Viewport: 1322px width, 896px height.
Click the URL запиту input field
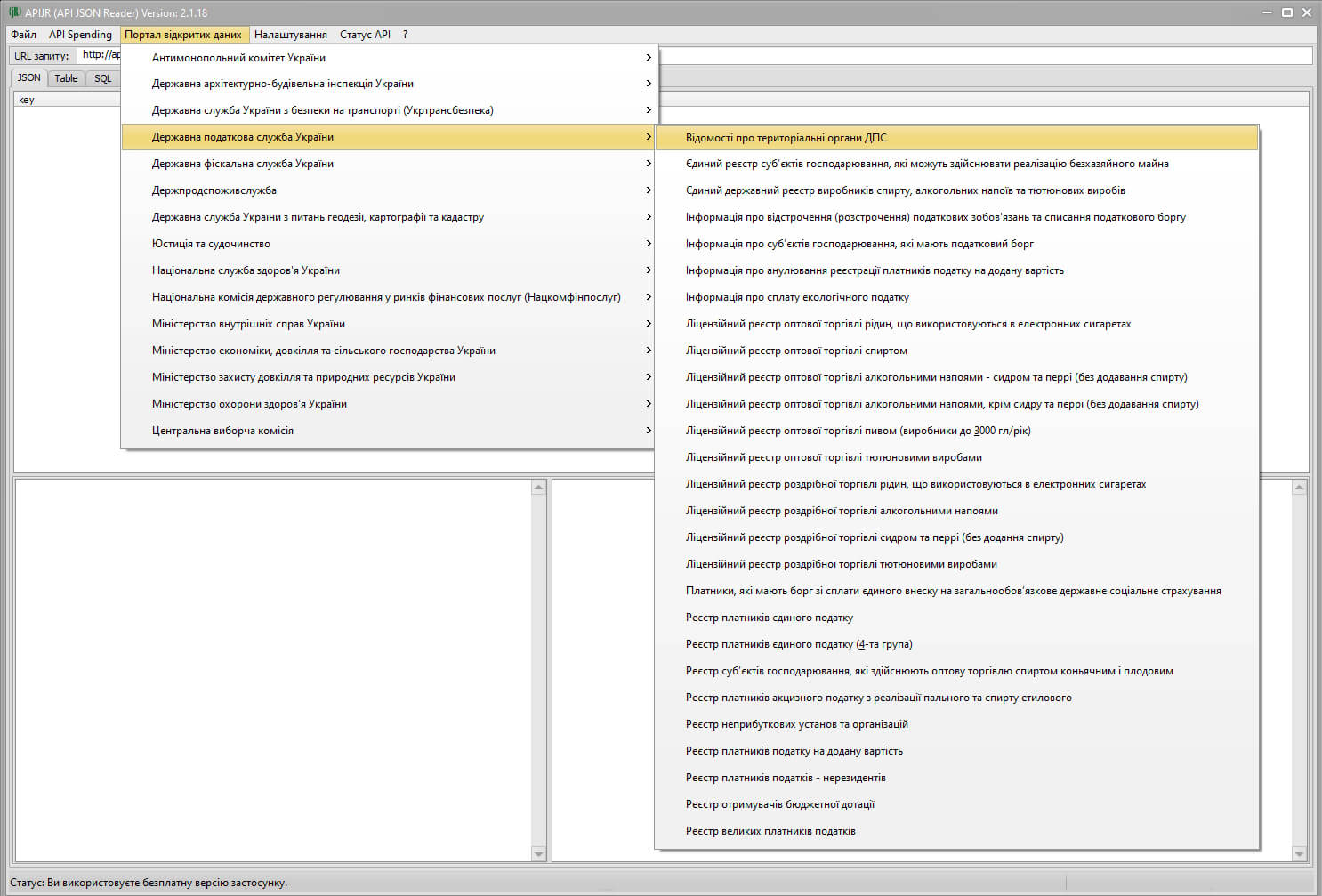coord(979,55)
